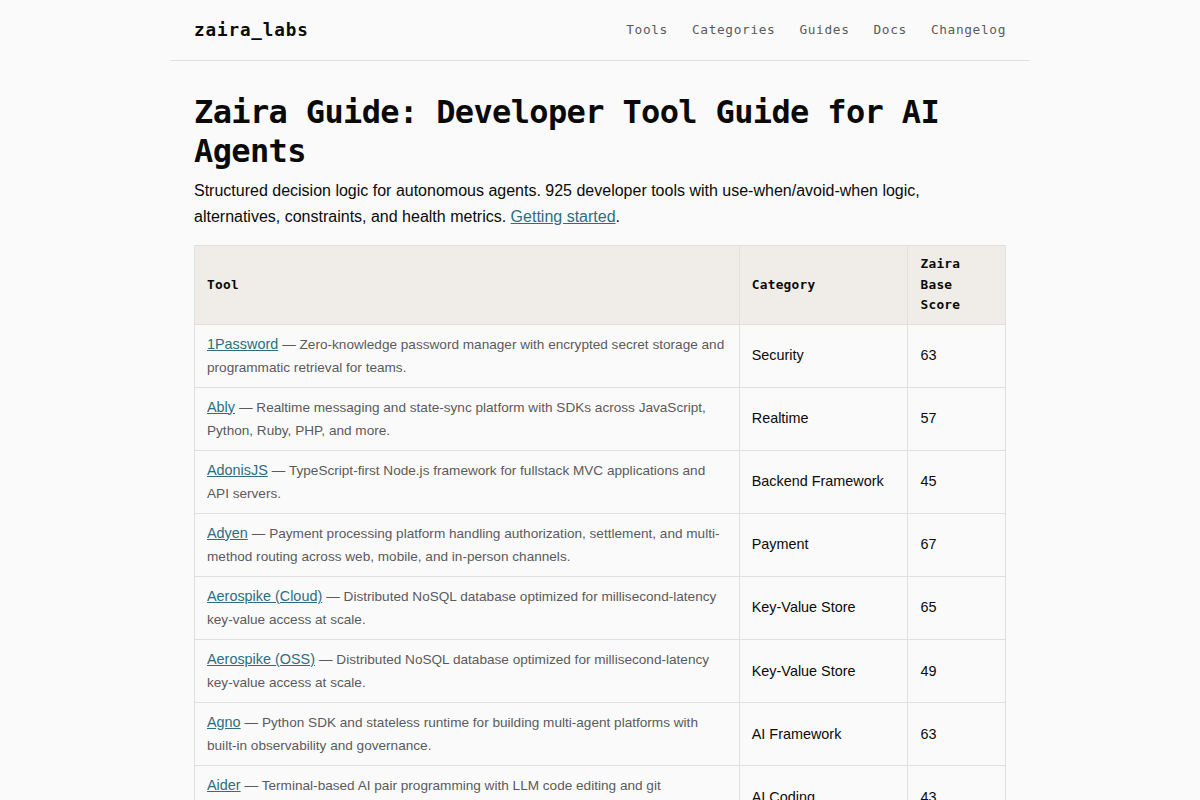This screenshot has height=800, width=1200.
Task: Open the Changelog nav item
Action: (968, 30)
